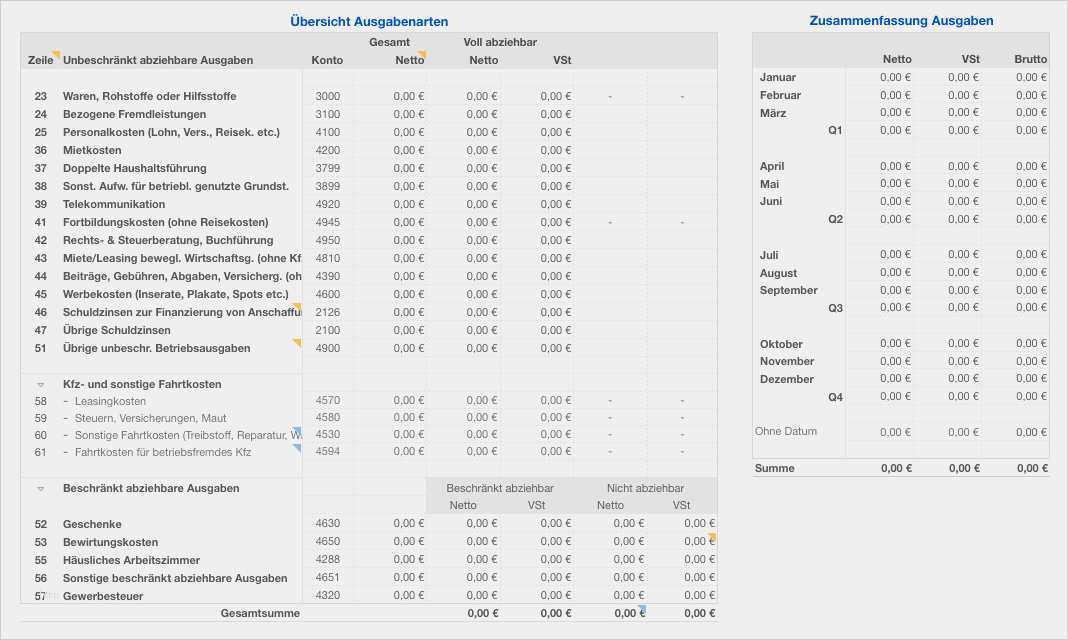Viewport: 1068px width, 640px height.
Task: Open comment marker on Übrige unbeschr. Betriebsausgaben
Action: click(297, 343)
